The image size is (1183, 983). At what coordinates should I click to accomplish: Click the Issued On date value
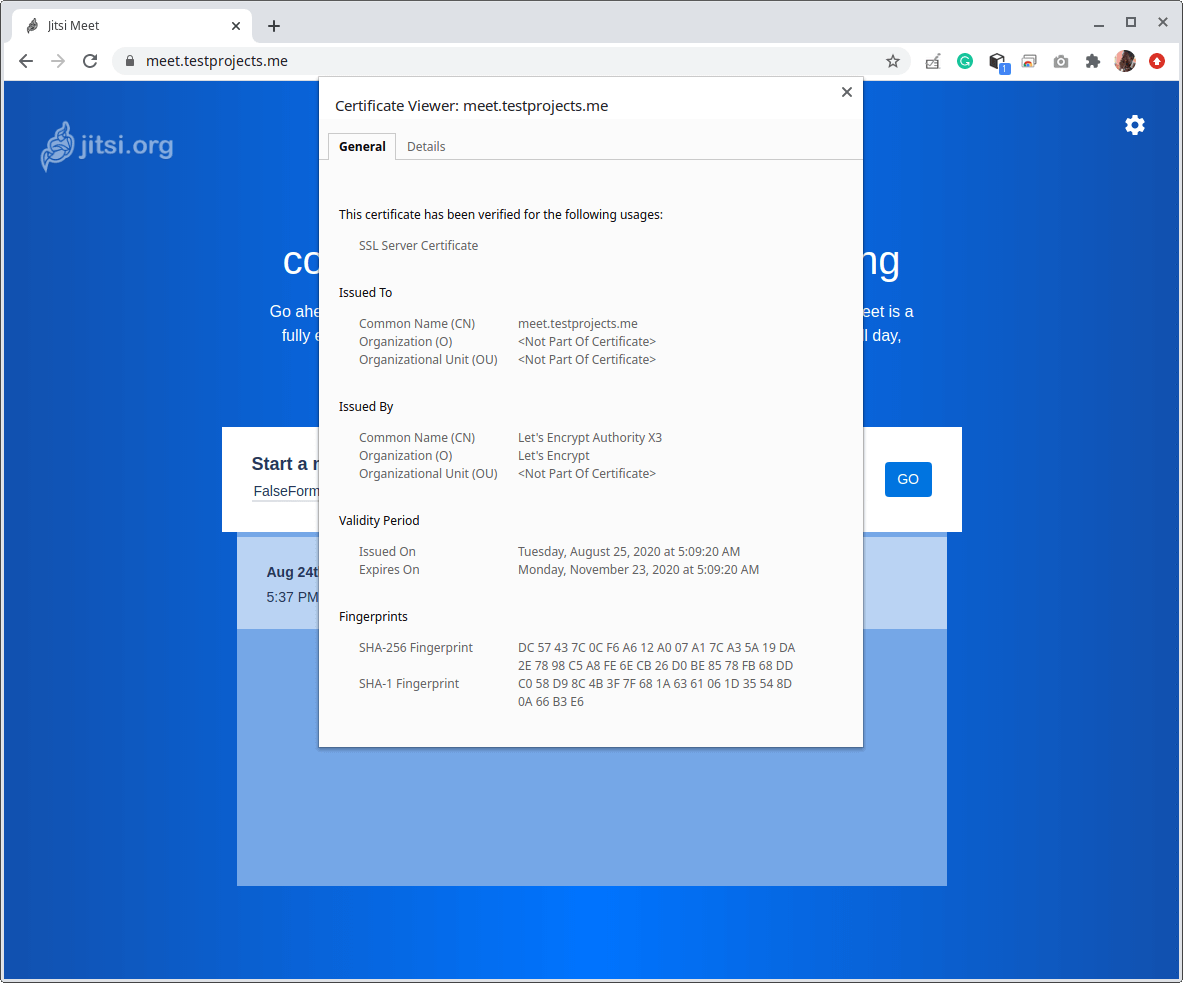tap(628, 551)
